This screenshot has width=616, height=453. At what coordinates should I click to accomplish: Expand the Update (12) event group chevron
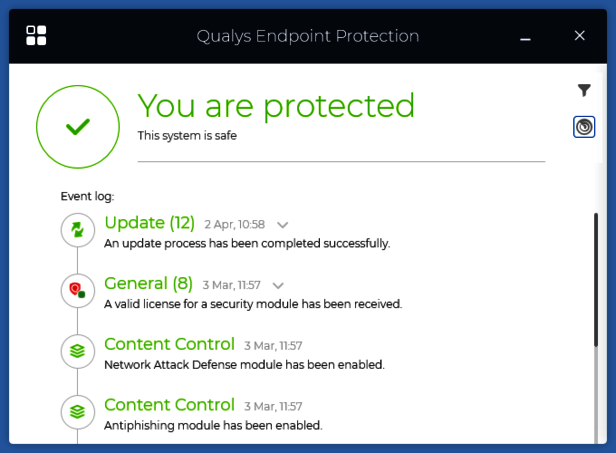(x=282, y=225)
